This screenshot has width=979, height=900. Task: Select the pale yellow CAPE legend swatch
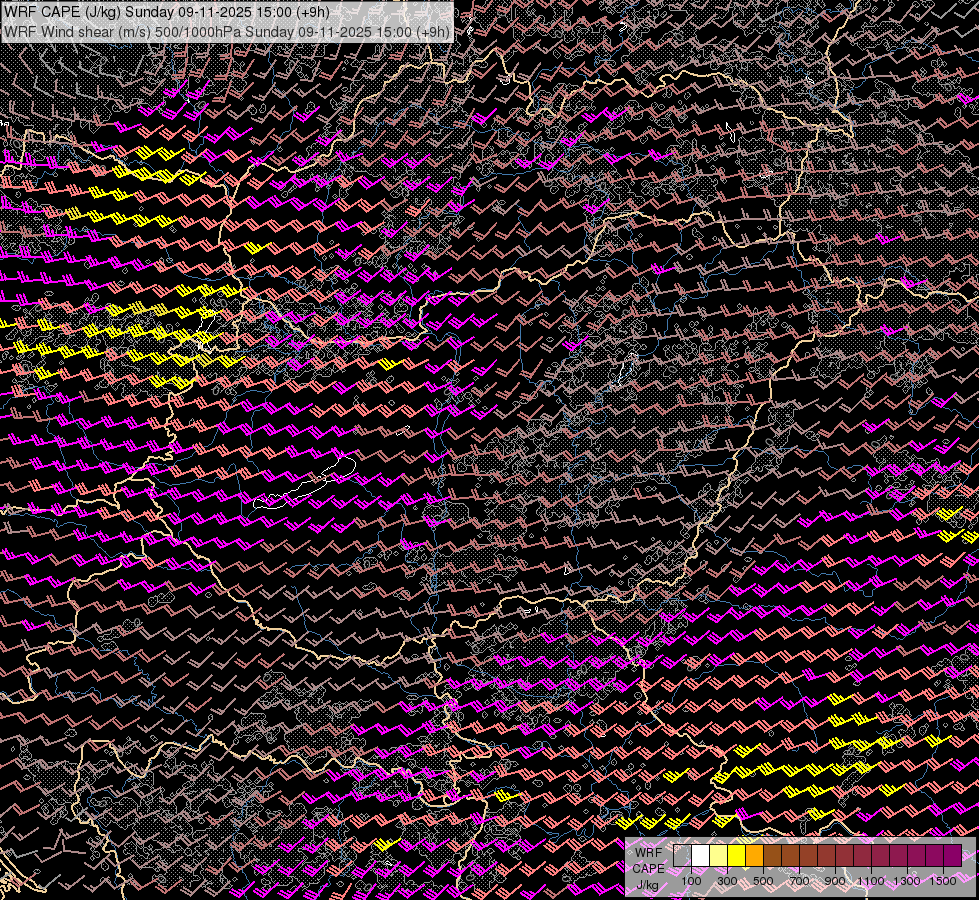click(718, 855)
